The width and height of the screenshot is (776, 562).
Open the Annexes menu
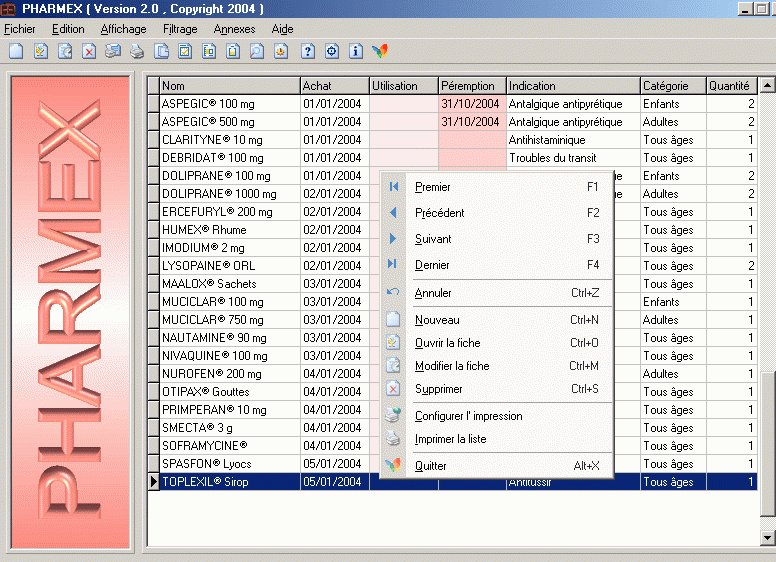click(235, 29)
